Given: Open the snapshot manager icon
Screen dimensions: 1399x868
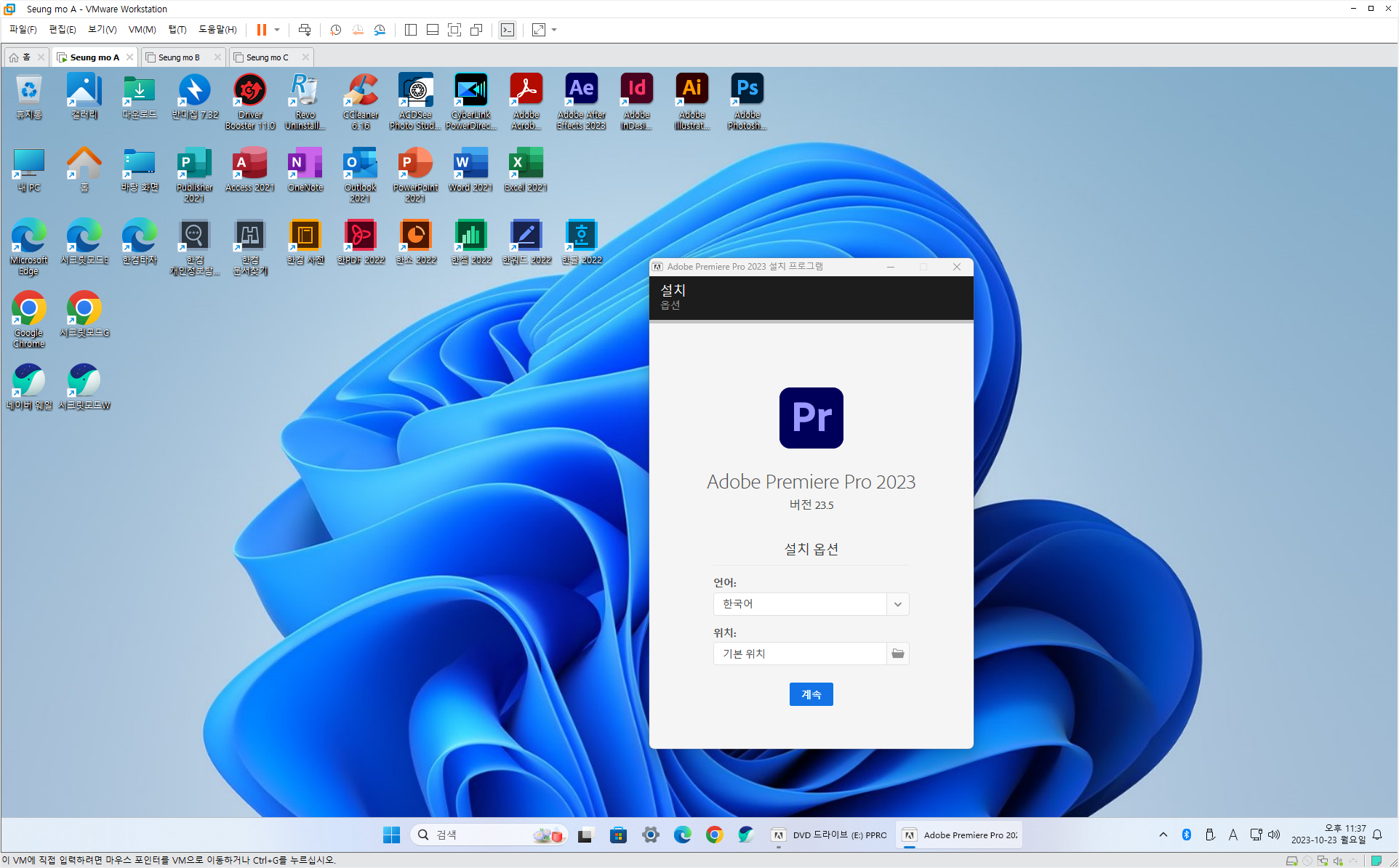Looking at the screenshot, I should click(x=380, y=30).
